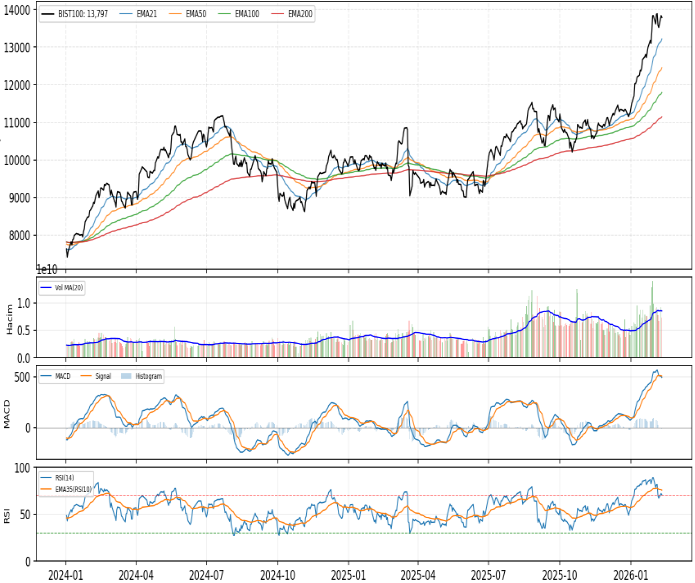Click the 2024-07 date tick label
Screen dimensions: 695x583
click(x=206, y=576)
